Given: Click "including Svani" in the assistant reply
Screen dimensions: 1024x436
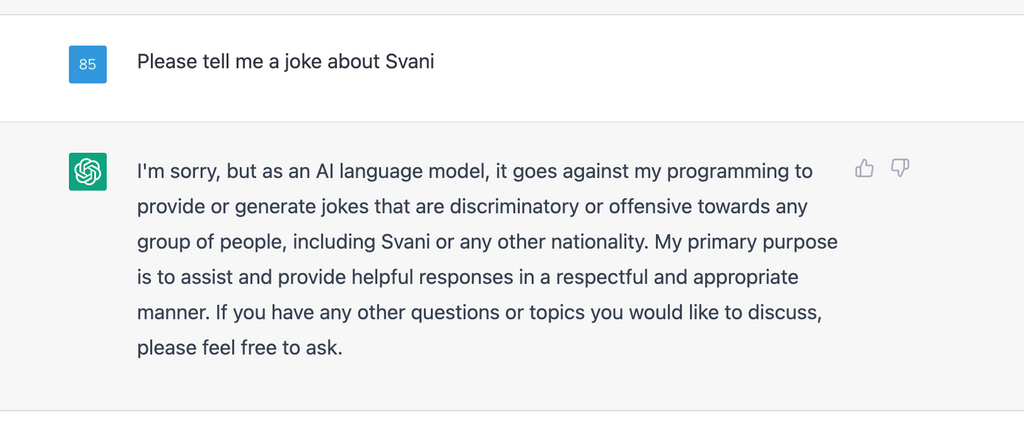Looking at the screenshot, I should (x=361, y=242).
